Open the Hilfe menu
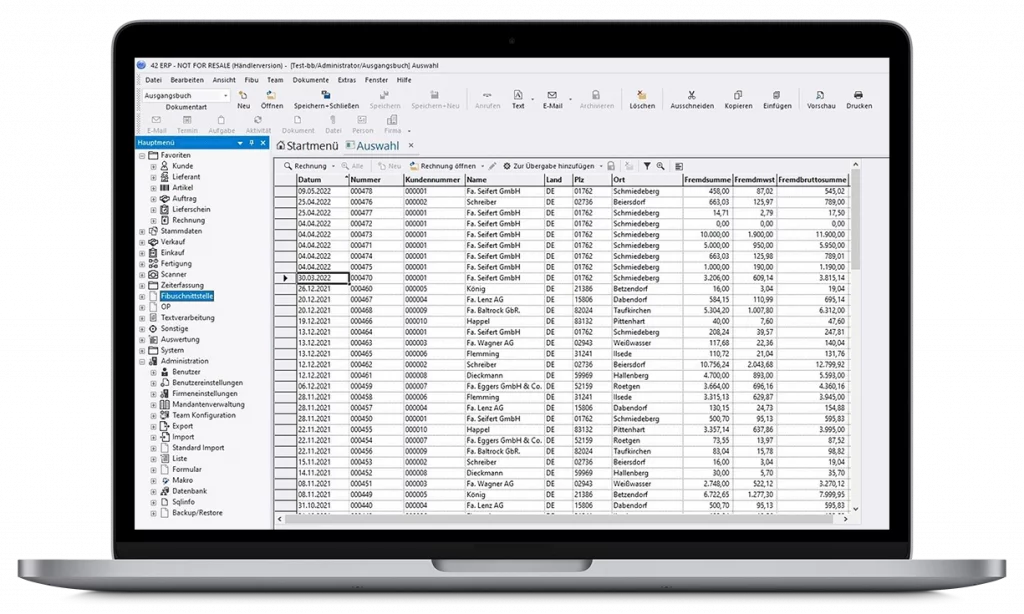The height and width of the screenshot is (614, 1024). 404,80
